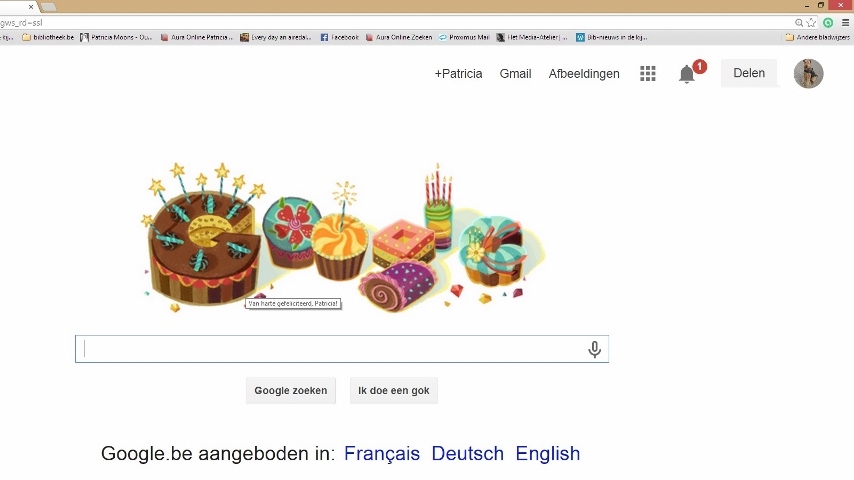Switch Google to Français

382,454
